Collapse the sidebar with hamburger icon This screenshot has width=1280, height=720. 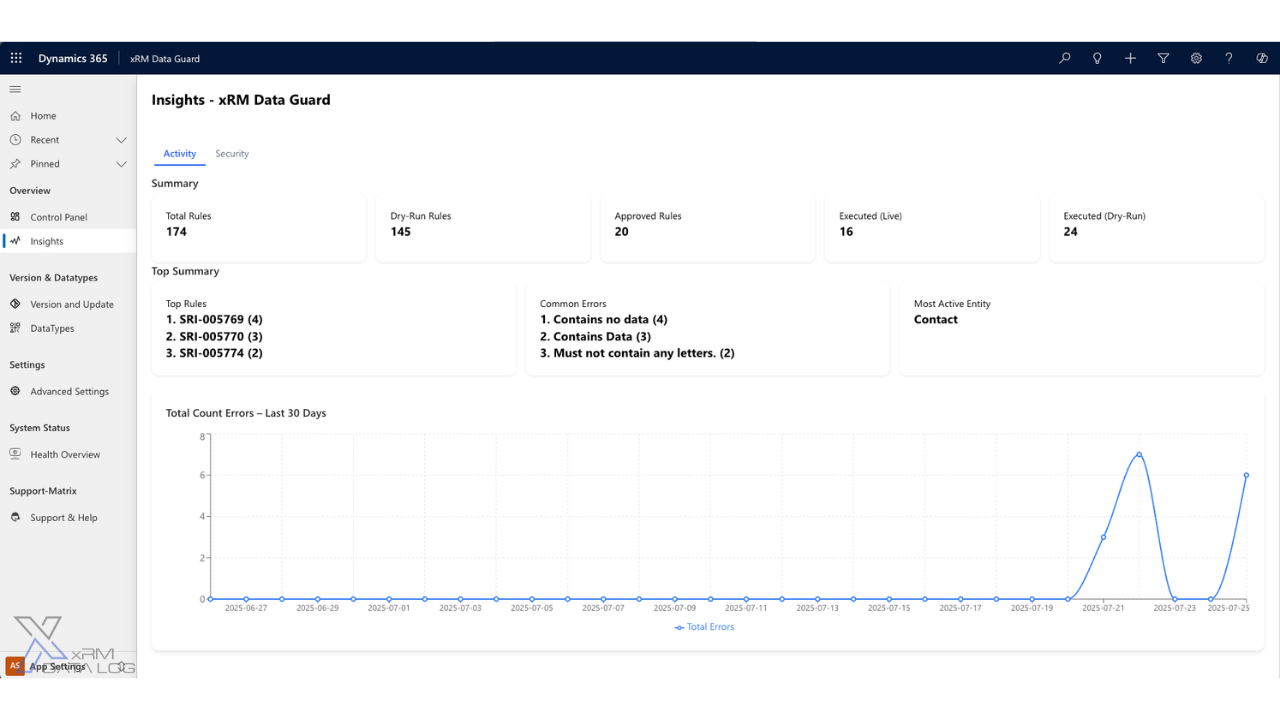pyautogui.click(x=15, y=89)
